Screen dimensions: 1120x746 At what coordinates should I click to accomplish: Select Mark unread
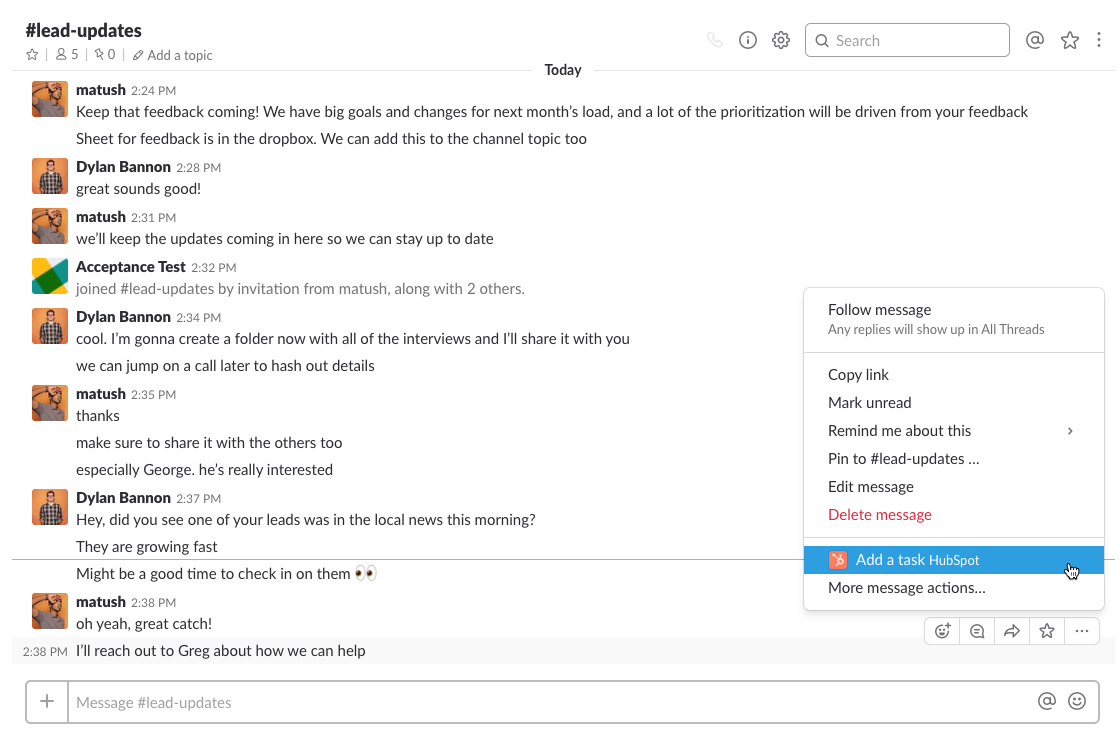(954, 402)
